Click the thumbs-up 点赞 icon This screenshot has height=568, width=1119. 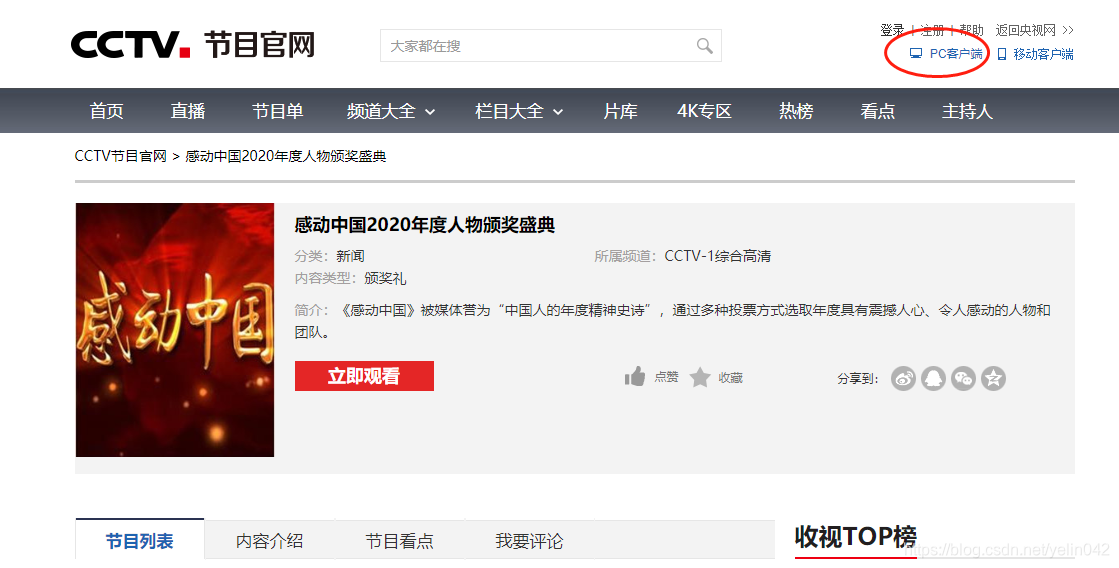pos(634,376)
